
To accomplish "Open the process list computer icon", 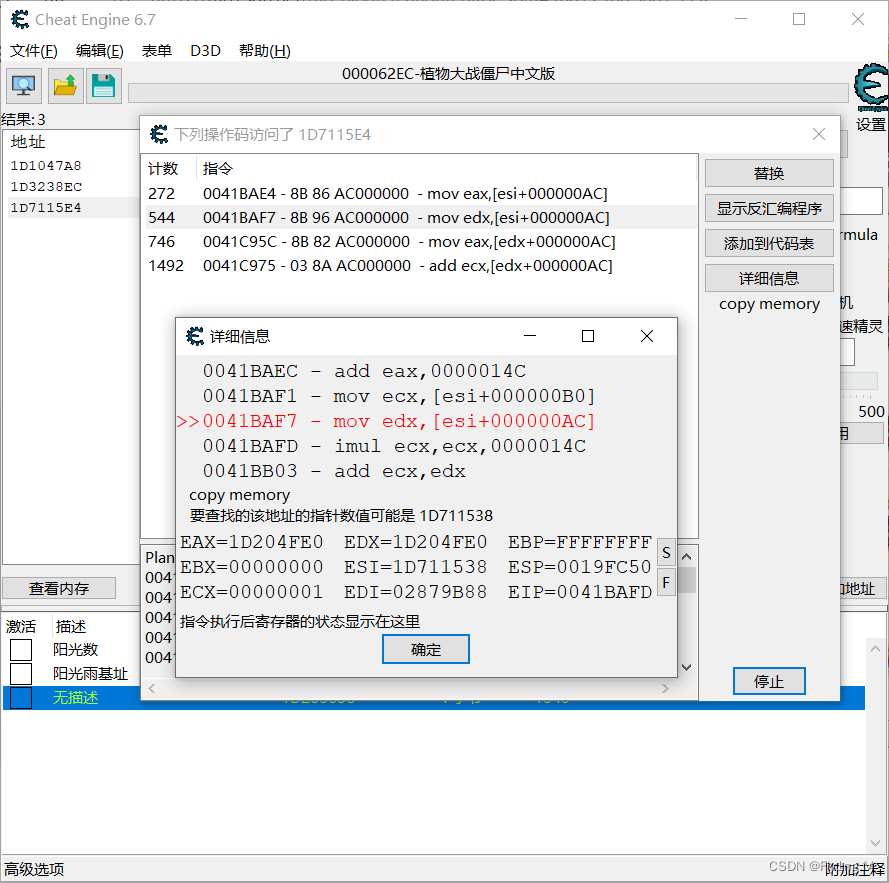I will [x=23, y=86].
